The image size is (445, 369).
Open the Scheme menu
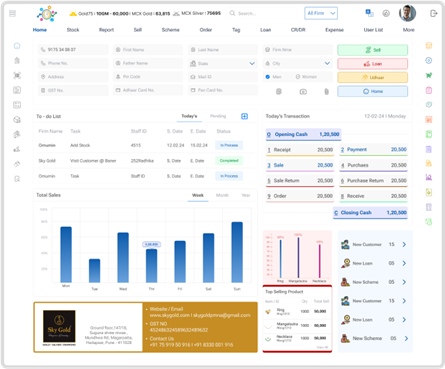coord(171,30)
